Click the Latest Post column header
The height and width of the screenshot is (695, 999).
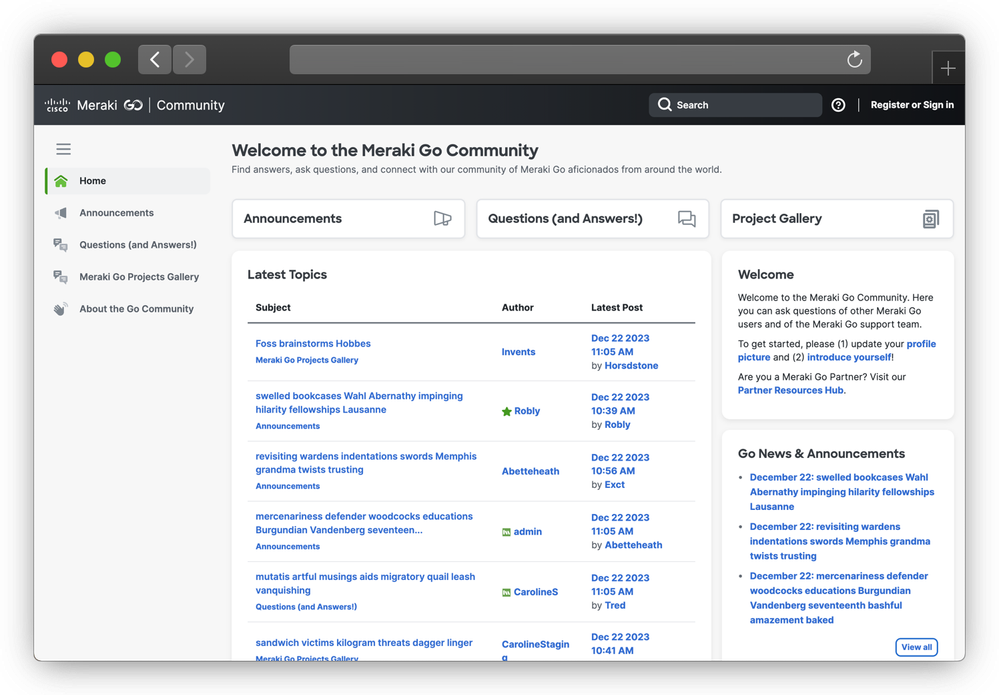click(x=617, y=308)
